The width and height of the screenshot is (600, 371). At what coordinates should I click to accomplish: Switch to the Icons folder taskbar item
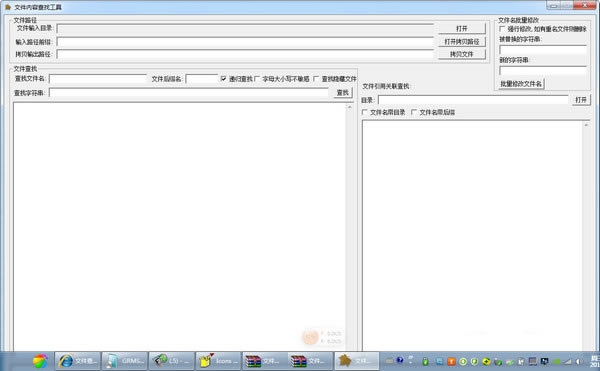click(218, 361)
